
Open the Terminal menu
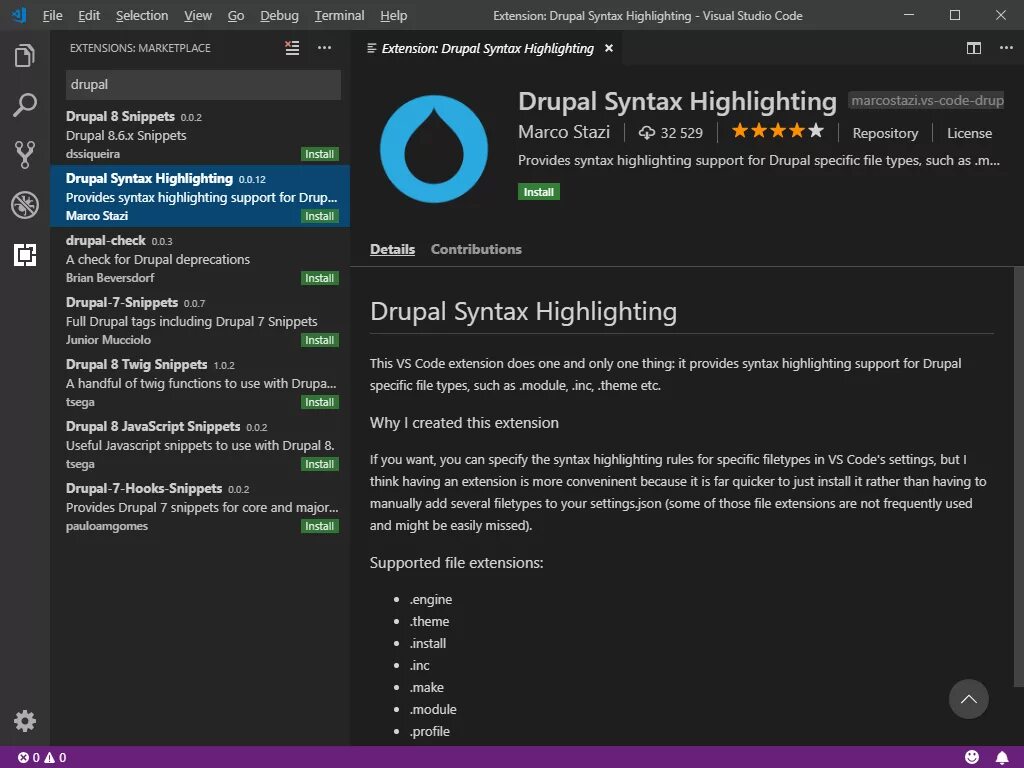point(339,15)
